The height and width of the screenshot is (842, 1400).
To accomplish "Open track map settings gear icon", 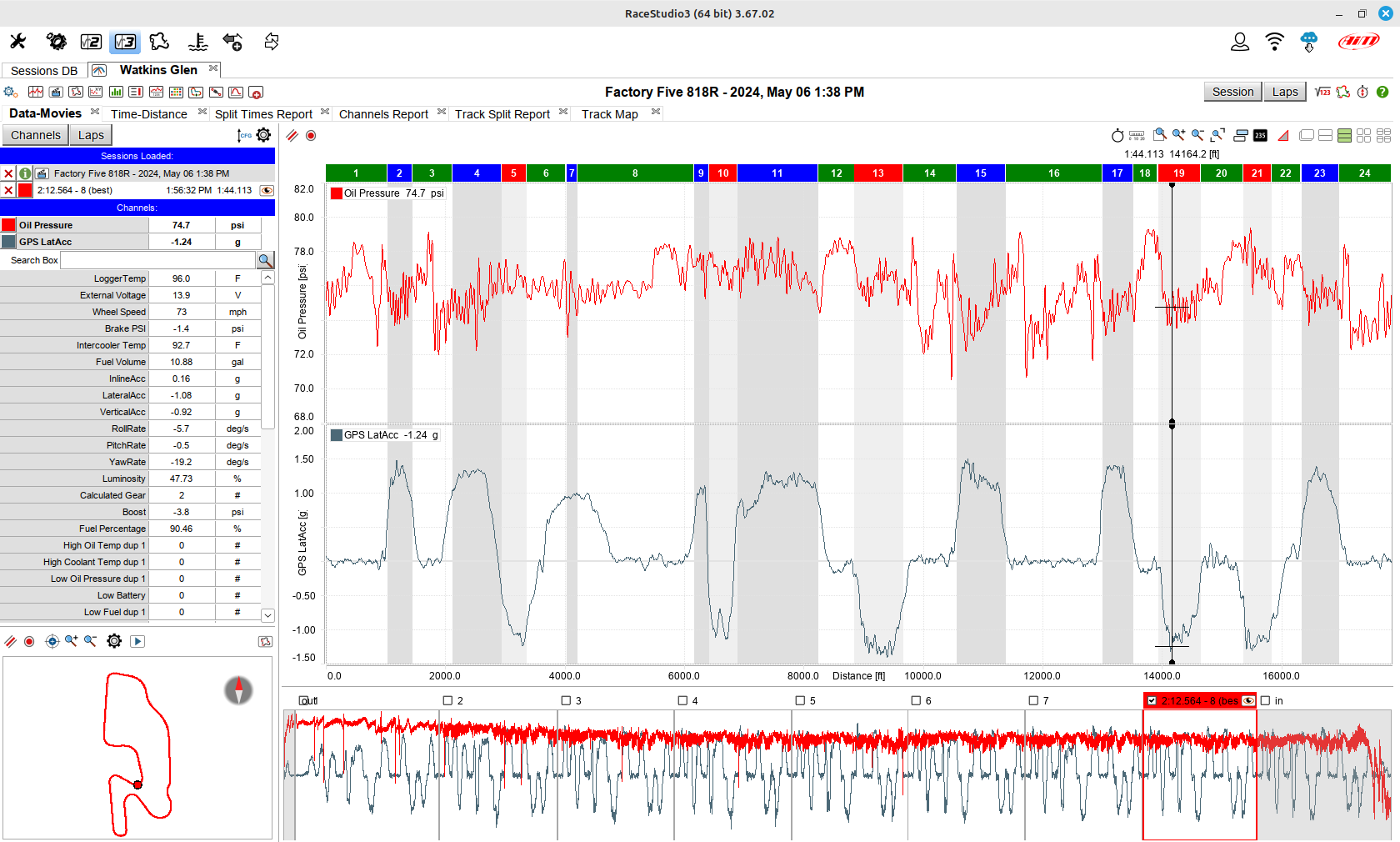I will (x=114, y=641).
